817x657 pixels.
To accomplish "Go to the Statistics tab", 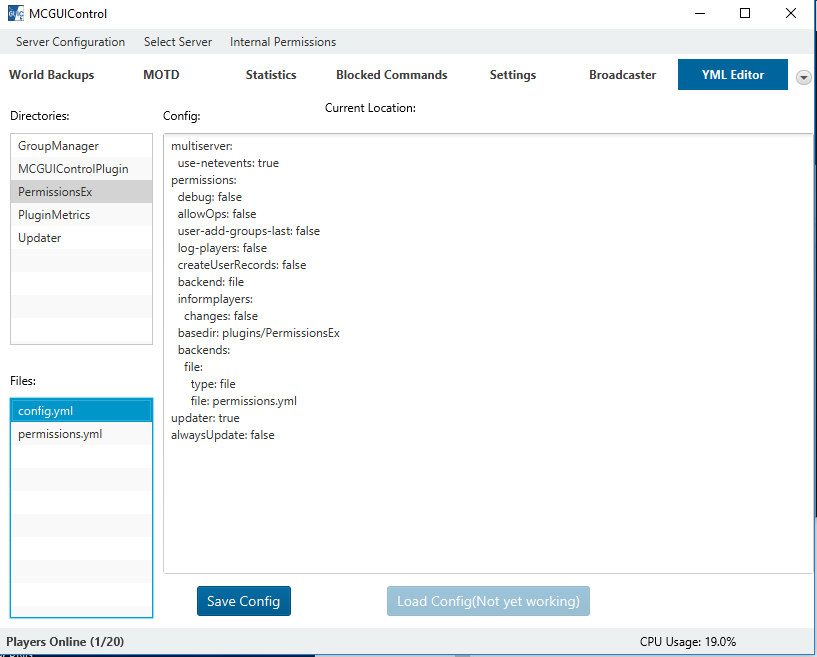I will point(271,75).
